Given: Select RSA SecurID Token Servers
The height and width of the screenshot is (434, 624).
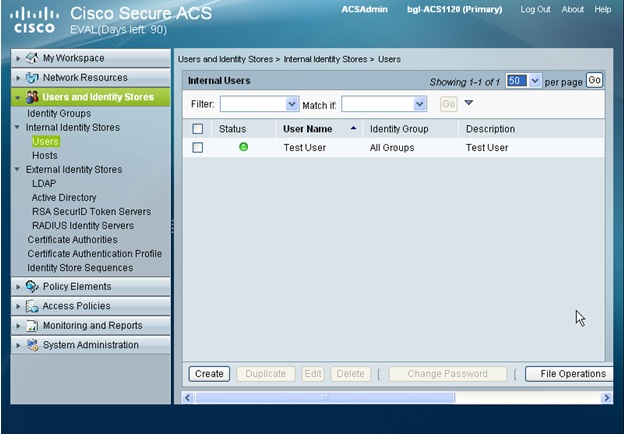Looking at the screenshot, I should [92, 211].
